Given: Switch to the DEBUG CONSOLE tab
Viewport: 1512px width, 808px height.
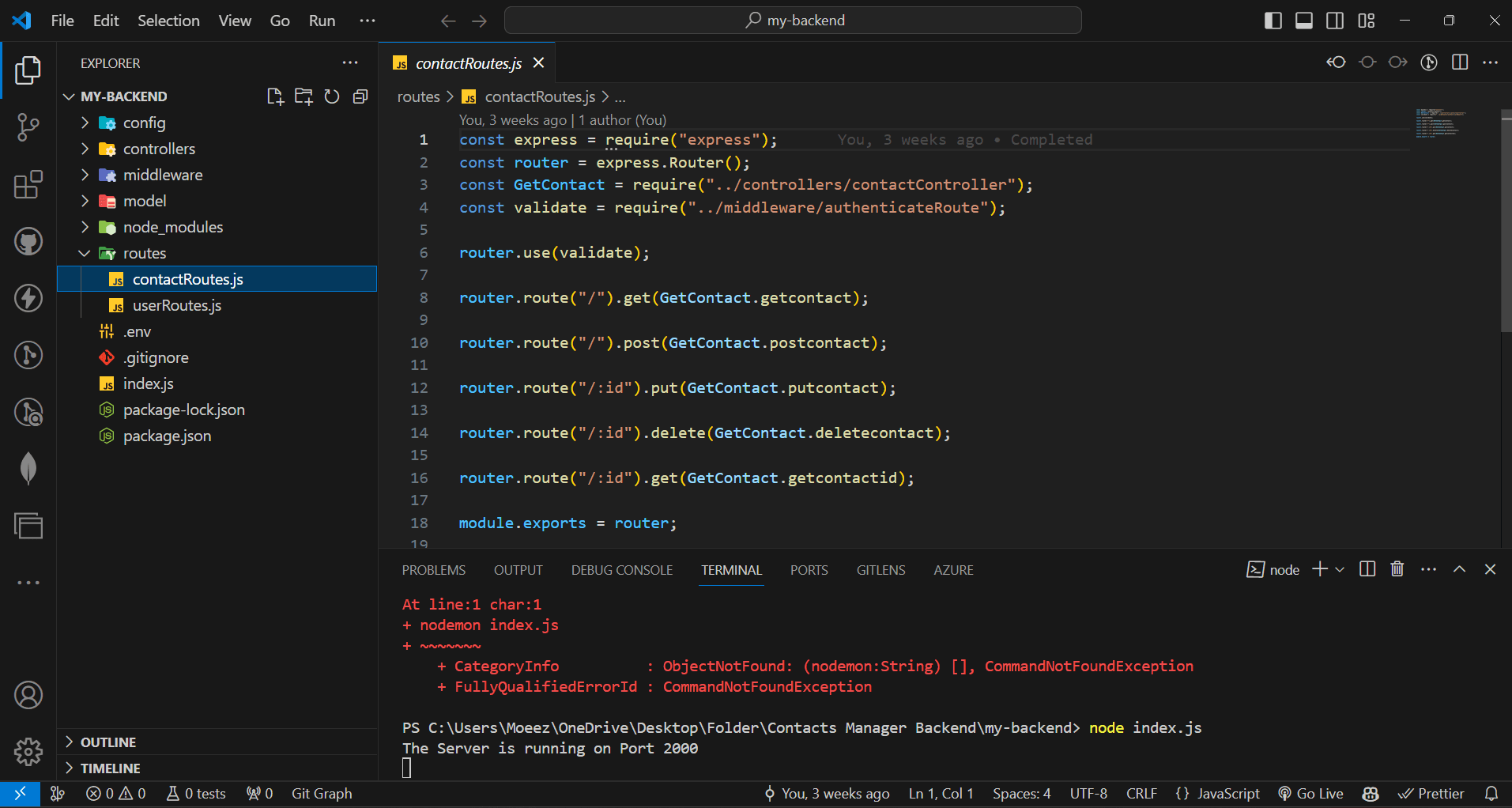Looking at the screenshot, I should pyautogui.click(x=621, y=570).
